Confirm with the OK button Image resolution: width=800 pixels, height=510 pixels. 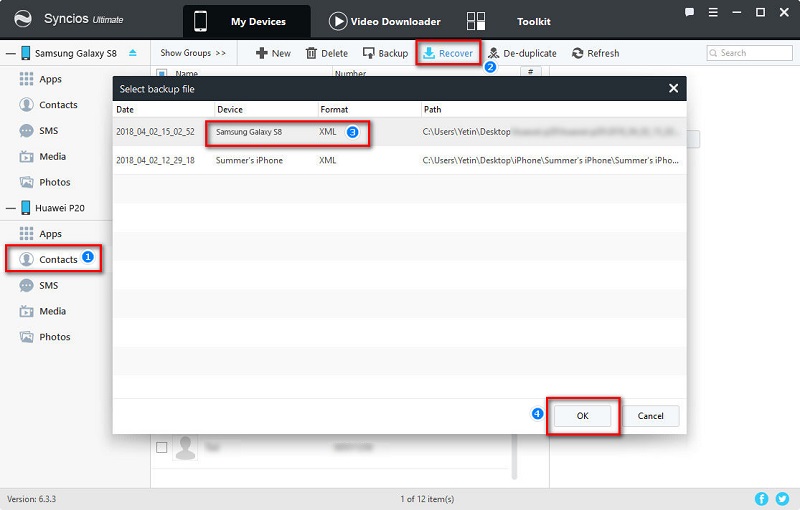582,416
